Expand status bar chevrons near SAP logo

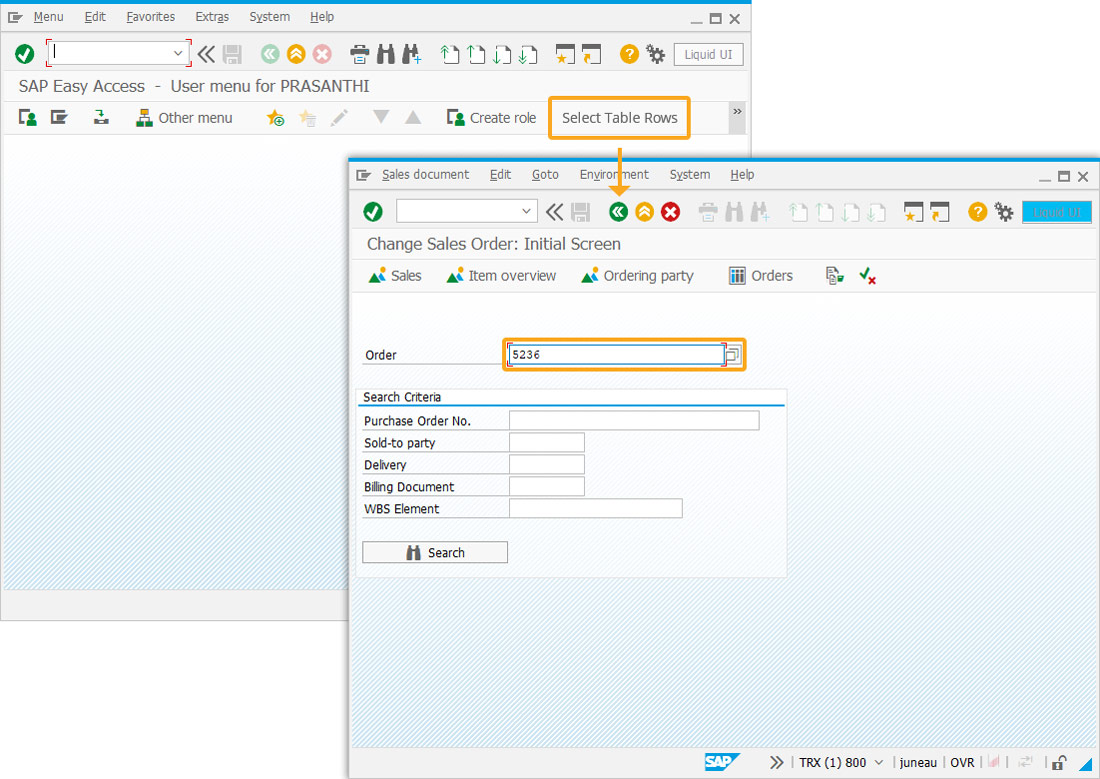(x=776, y=762)
